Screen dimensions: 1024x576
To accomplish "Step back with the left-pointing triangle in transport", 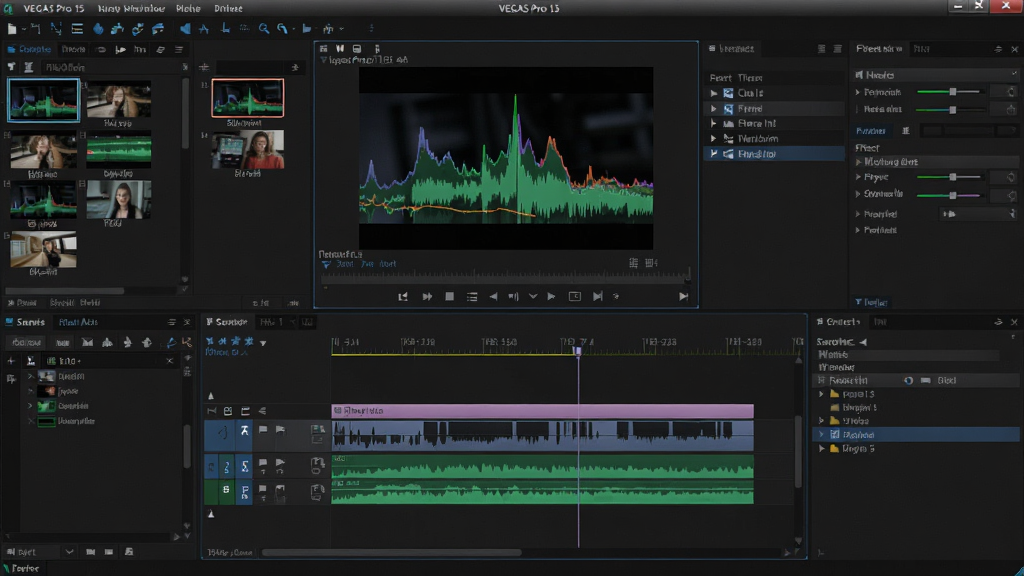I will (x=493, y=296).
